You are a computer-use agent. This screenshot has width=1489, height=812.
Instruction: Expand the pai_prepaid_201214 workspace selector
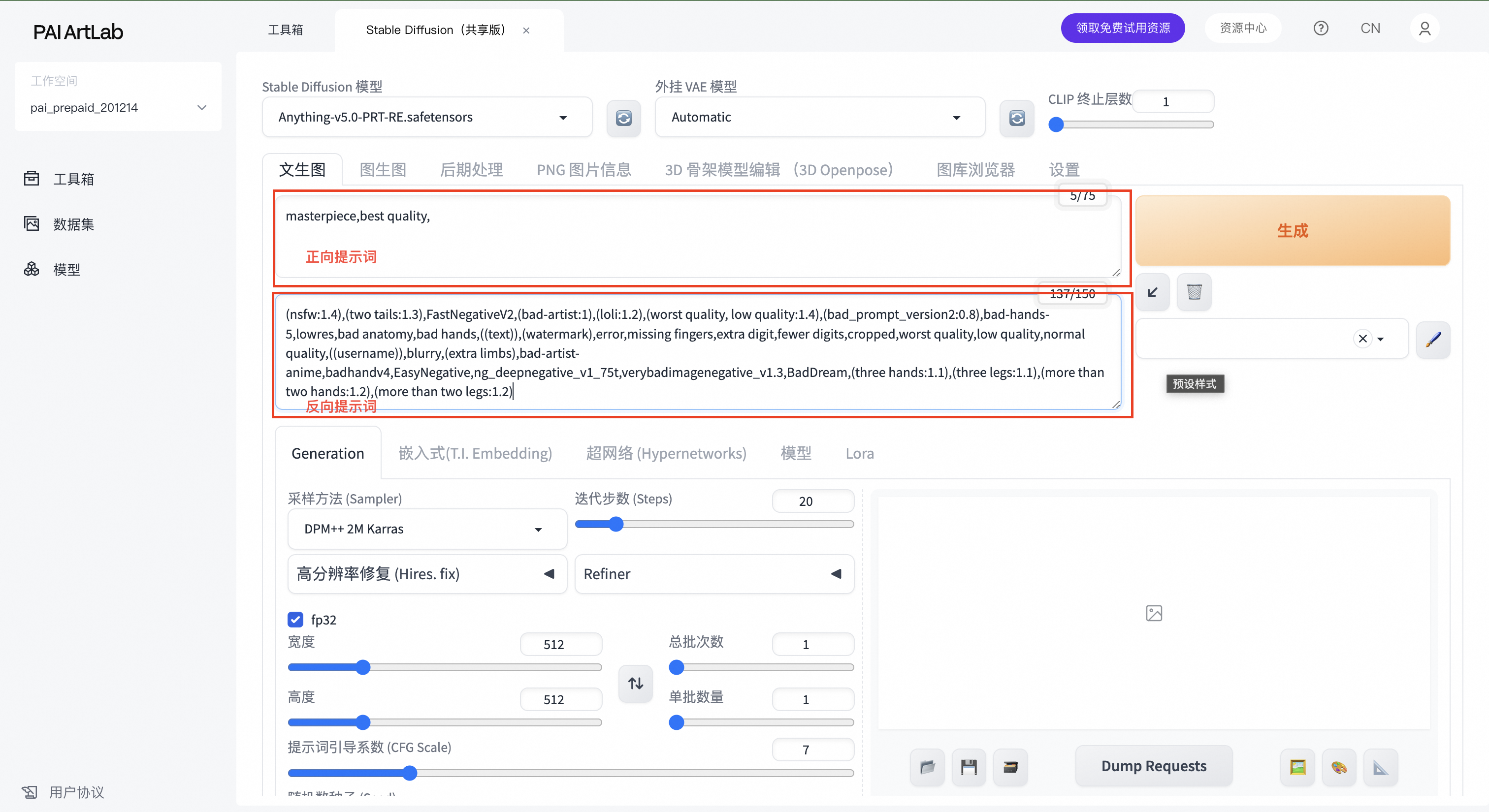click(118, 108)
